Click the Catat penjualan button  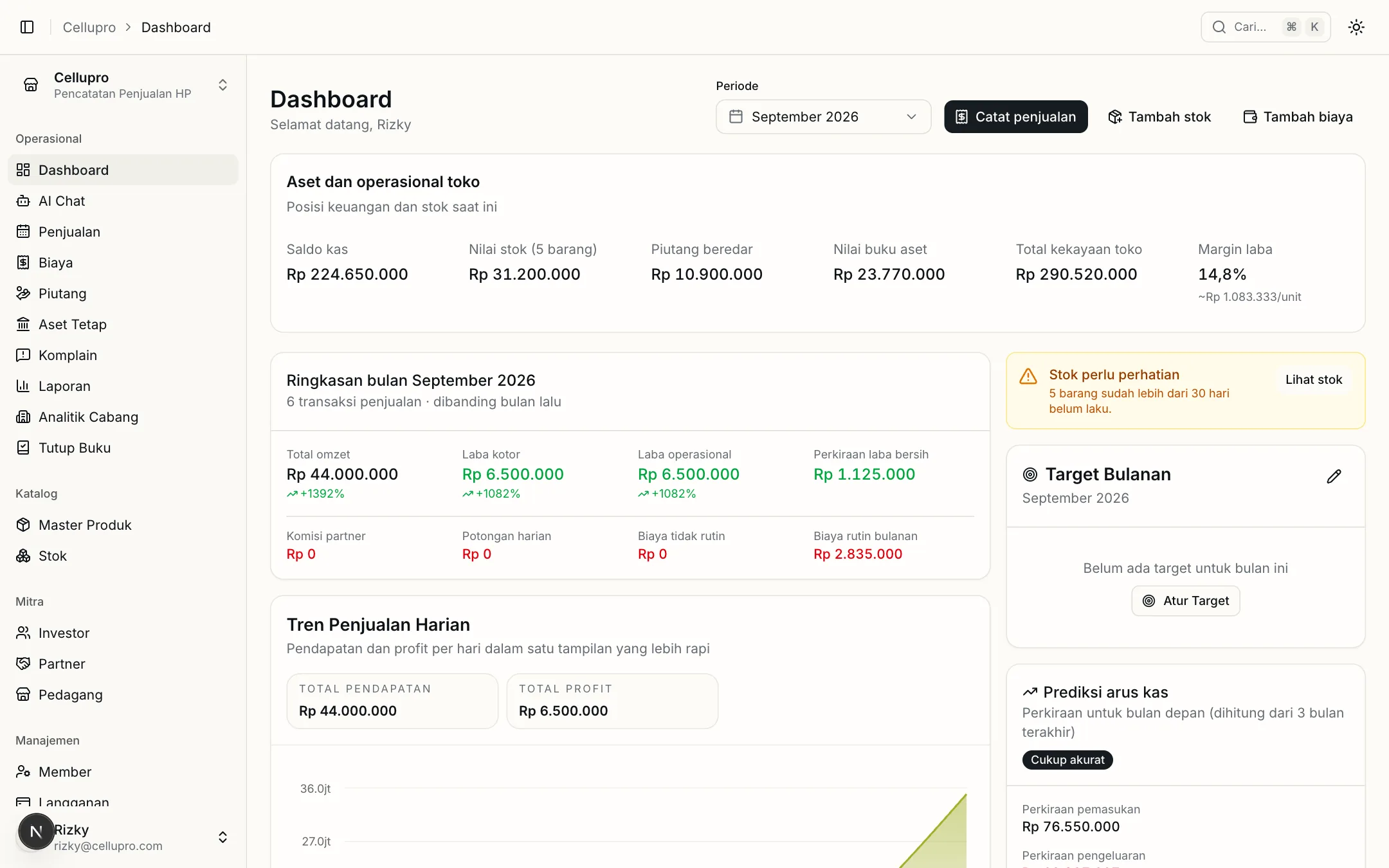click(x=1015, y=116)
